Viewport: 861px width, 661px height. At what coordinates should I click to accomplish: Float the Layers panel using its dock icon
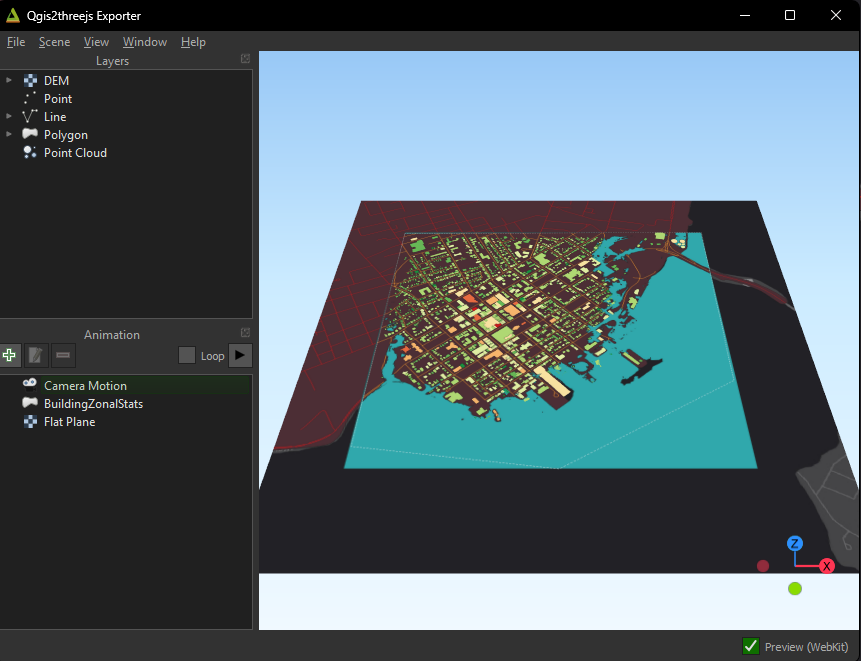coord(245,59)
